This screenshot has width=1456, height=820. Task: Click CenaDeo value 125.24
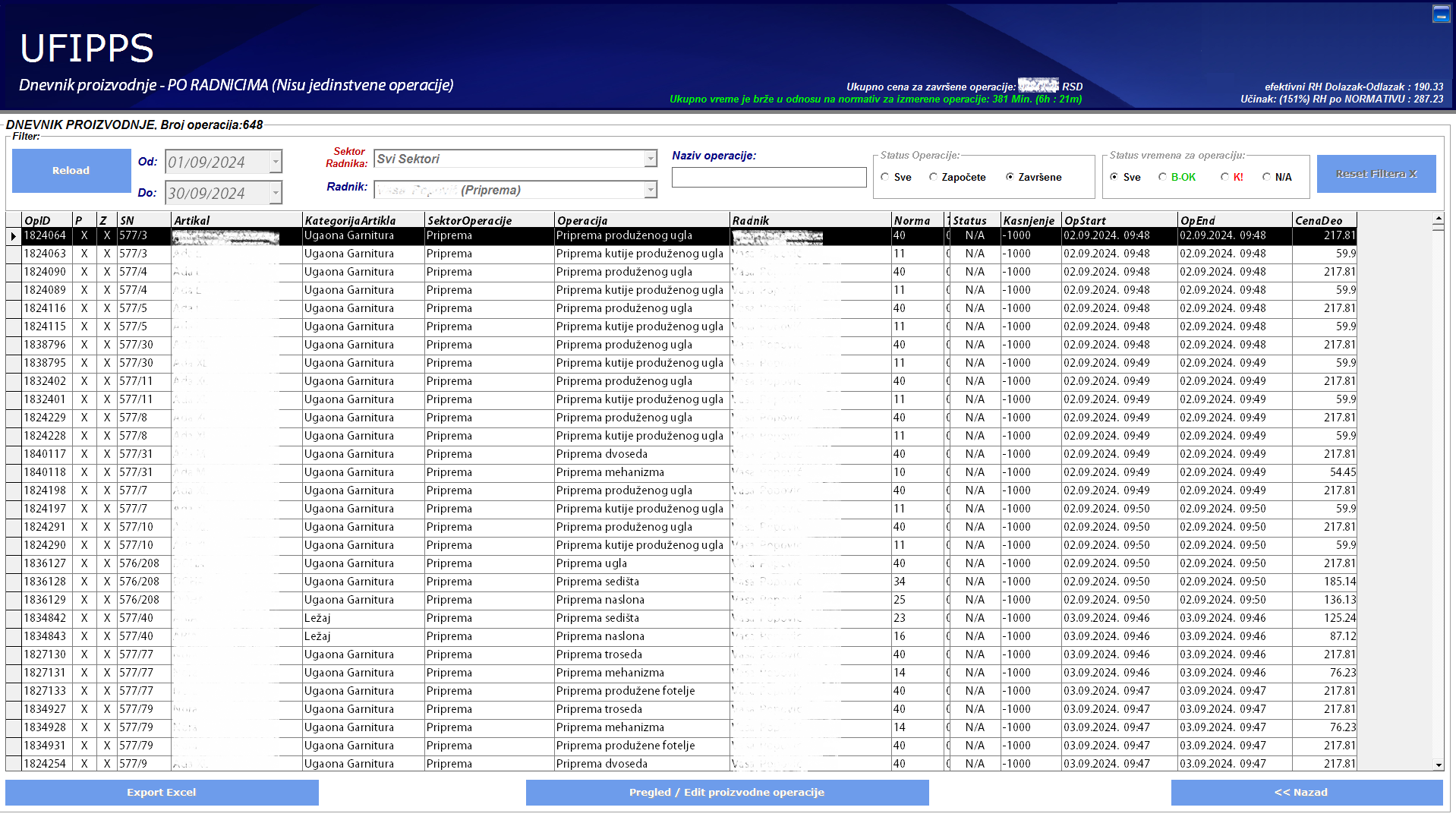click(x=1324, y=618)
